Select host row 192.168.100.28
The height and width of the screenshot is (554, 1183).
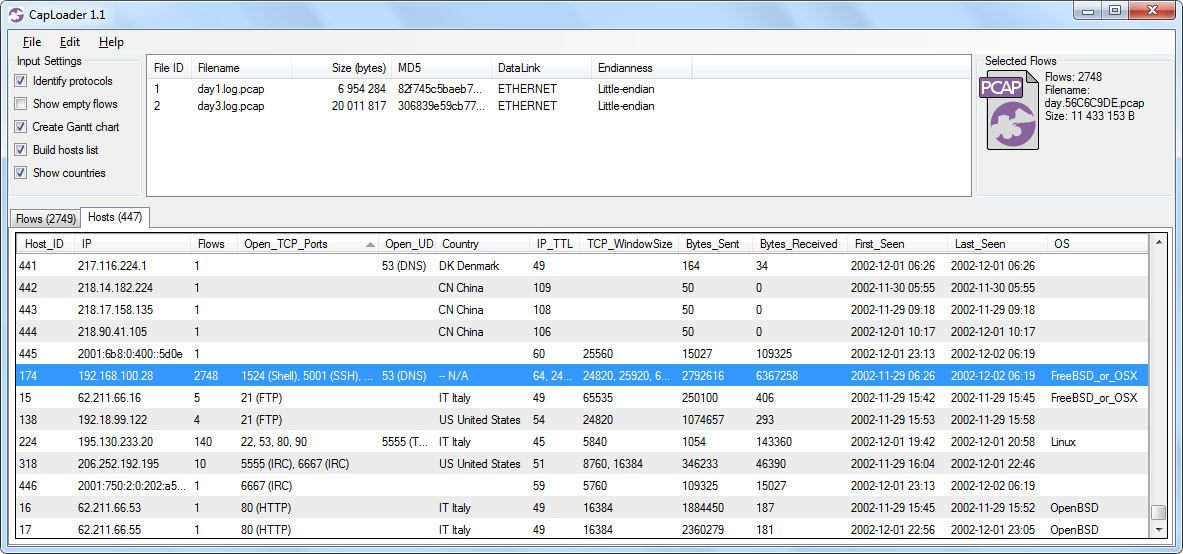[x=115, y=376]
